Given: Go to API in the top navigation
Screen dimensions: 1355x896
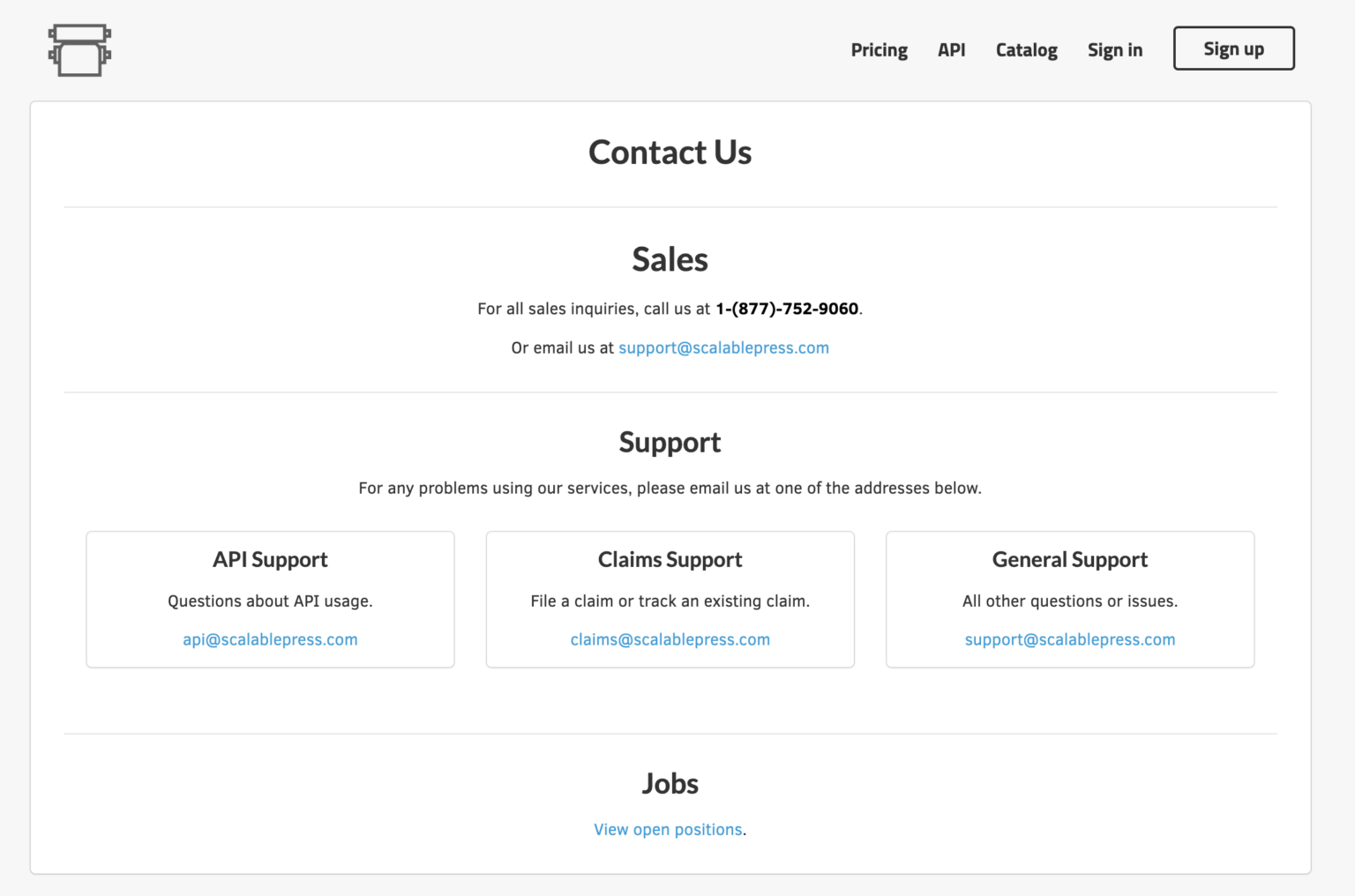Looking at the screenshot, I should (x=951, y=50).
